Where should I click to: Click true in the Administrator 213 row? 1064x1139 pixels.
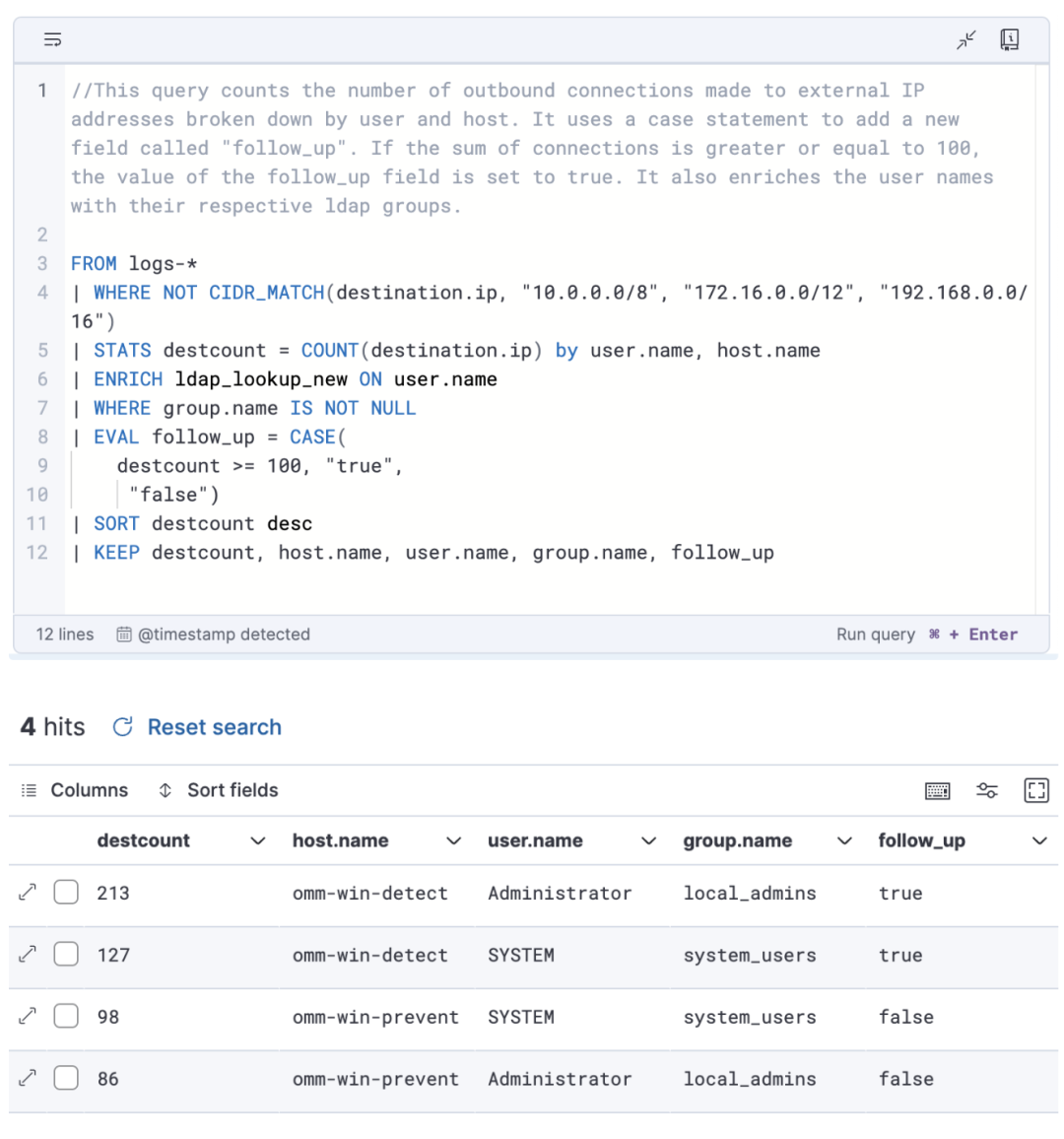(900, 893)
